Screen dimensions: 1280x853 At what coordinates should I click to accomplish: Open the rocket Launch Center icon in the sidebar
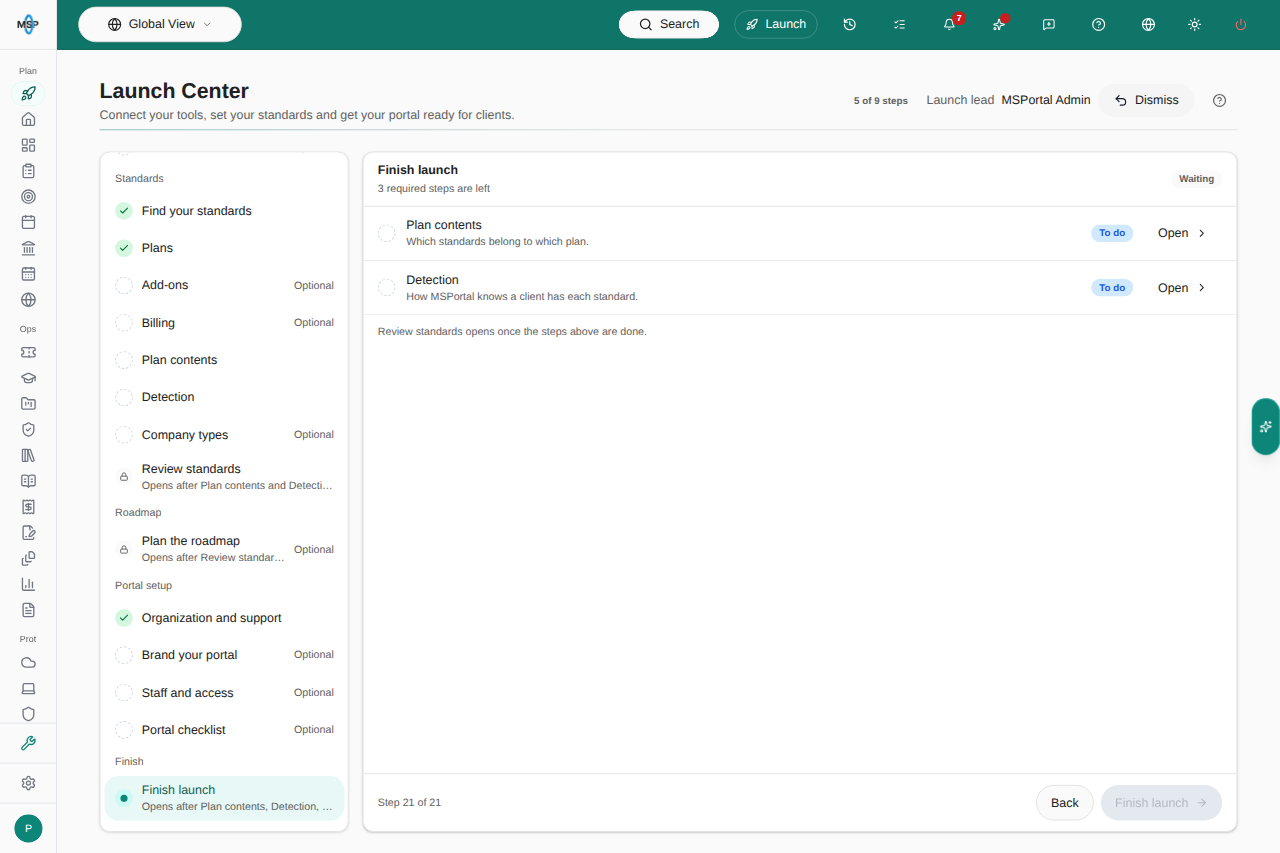[x=28, y=94]
